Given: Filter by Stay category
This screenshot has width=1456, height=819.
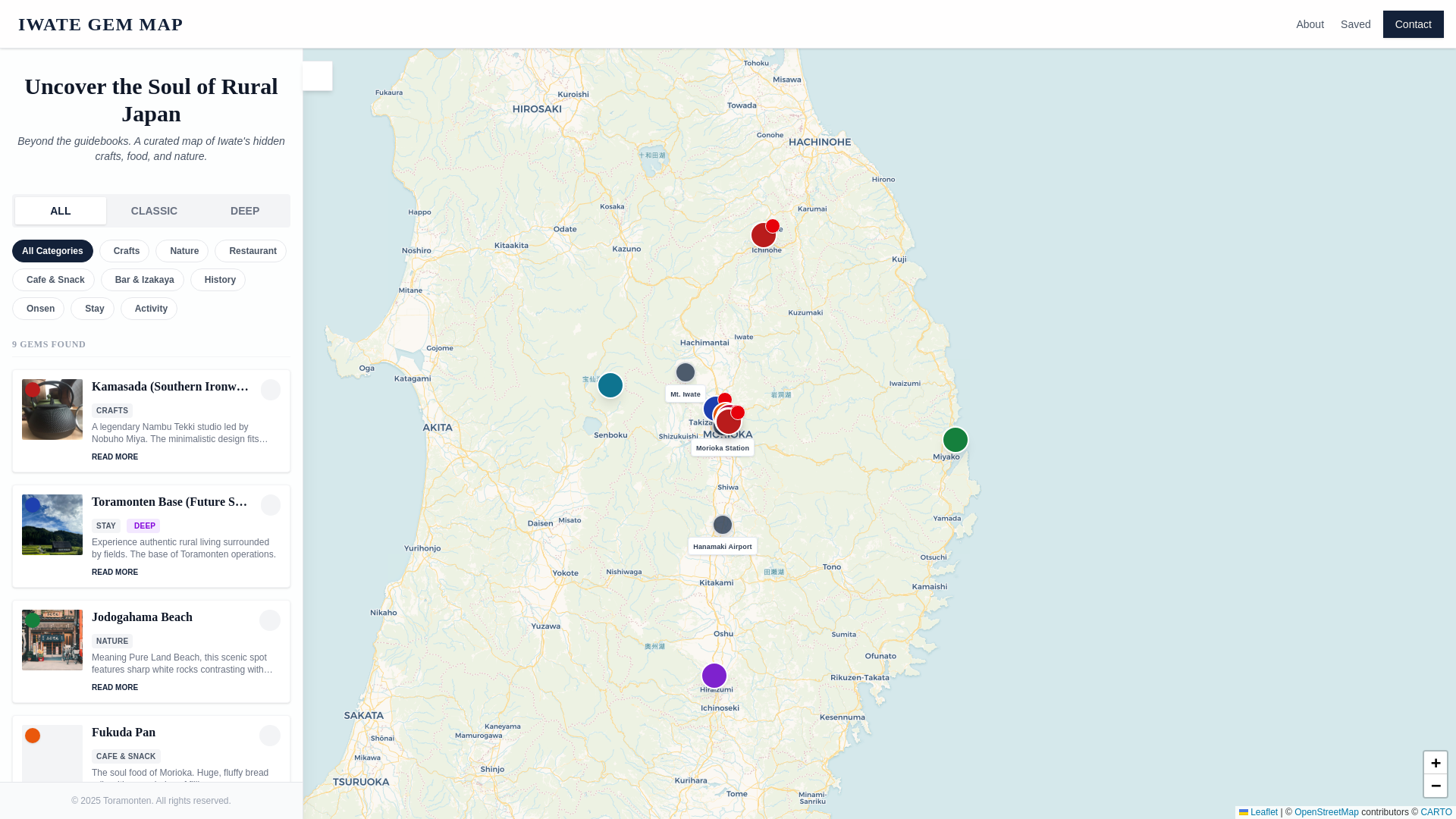Looking at the screenshot, I should (93, 309).
